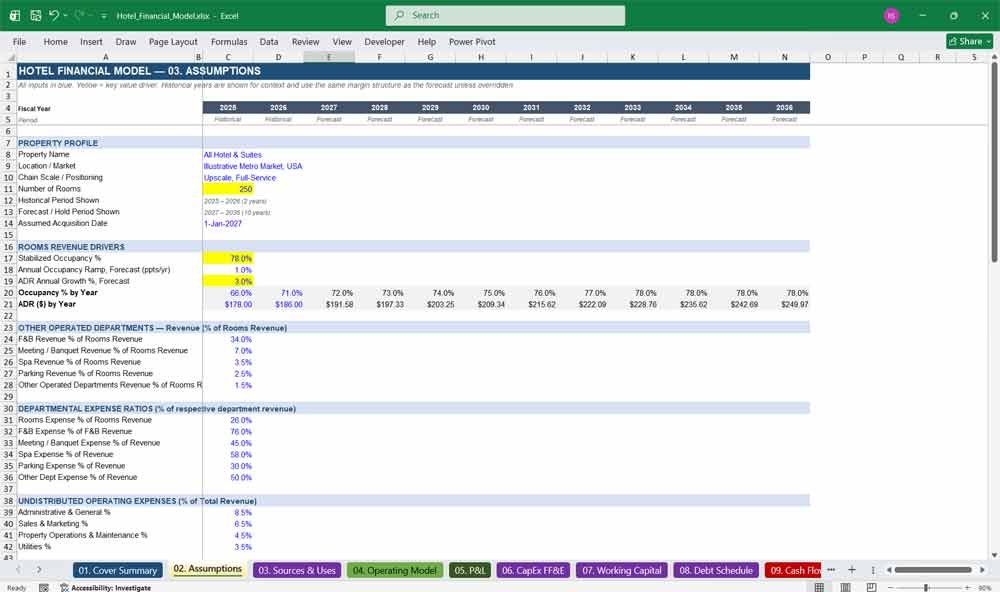Select Rooms Expense 26.0% cell
The height and width of the screenshot is (592, 1000).
[228, 420]
